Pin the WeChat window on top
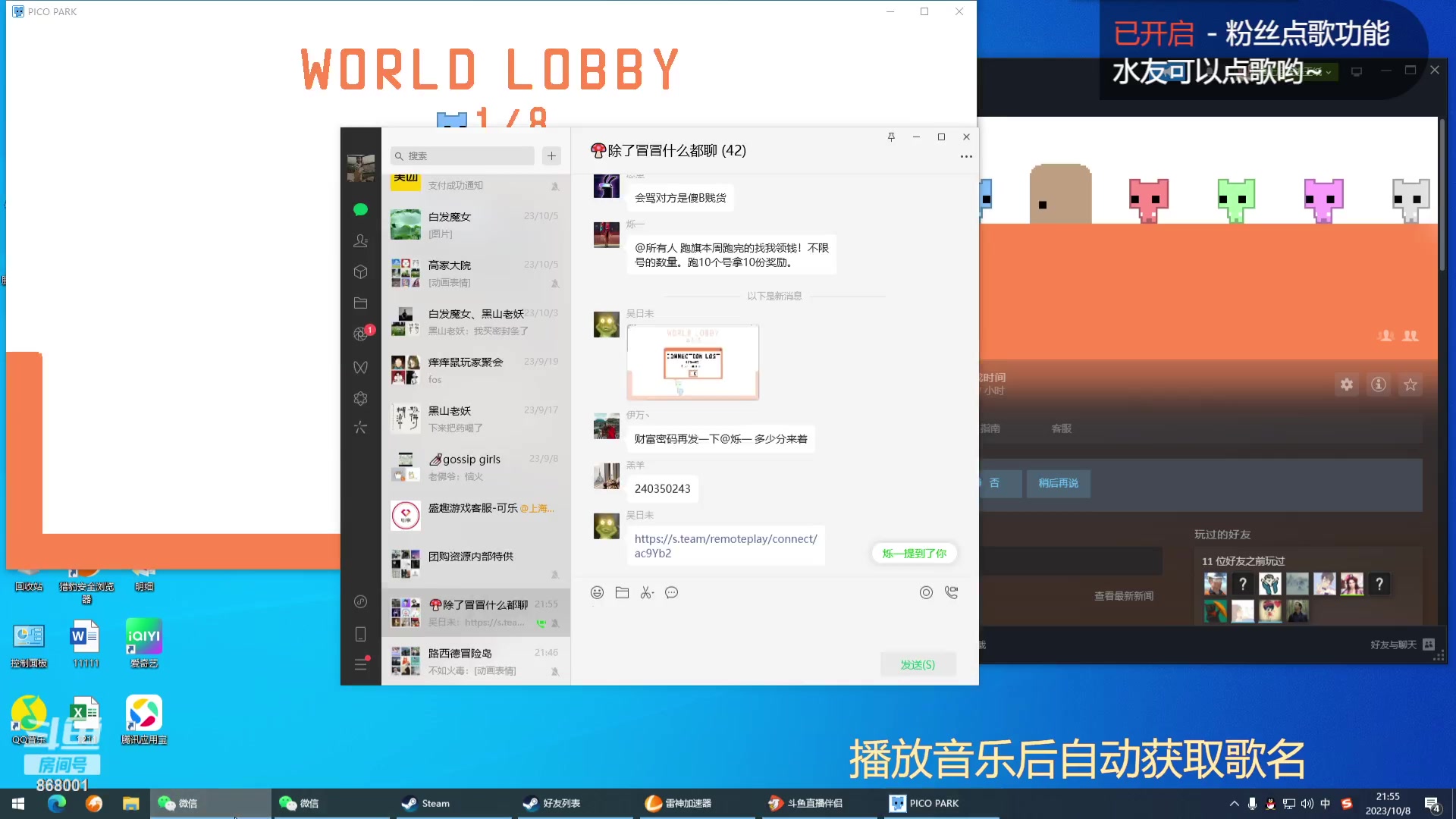The height and width of the screenshot is (819, 1456). (x=891, y=136)
